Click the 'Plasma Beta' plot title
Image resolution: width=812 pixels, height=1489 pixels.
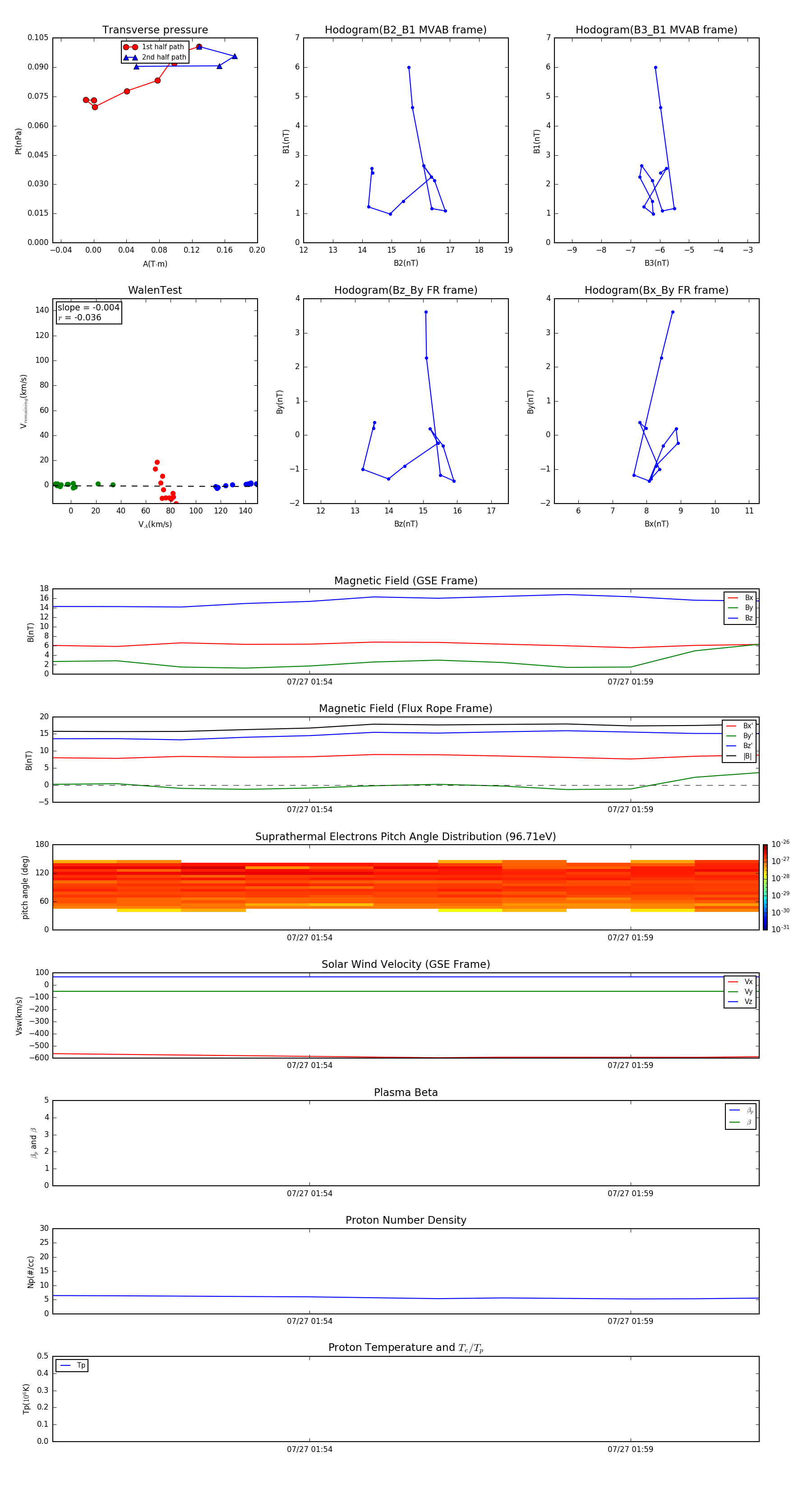point(406,1092)
